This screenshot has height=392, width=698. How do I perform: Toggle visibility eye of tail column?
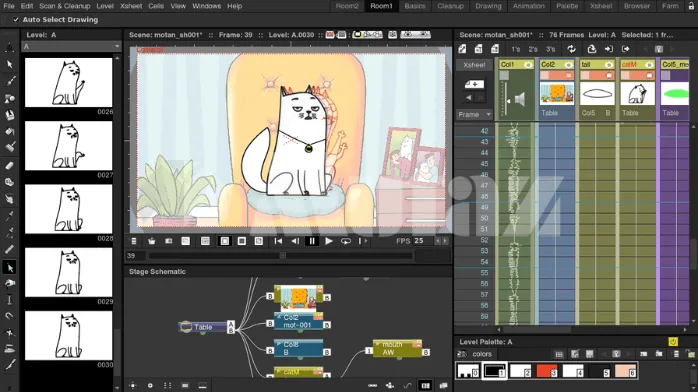609,65
